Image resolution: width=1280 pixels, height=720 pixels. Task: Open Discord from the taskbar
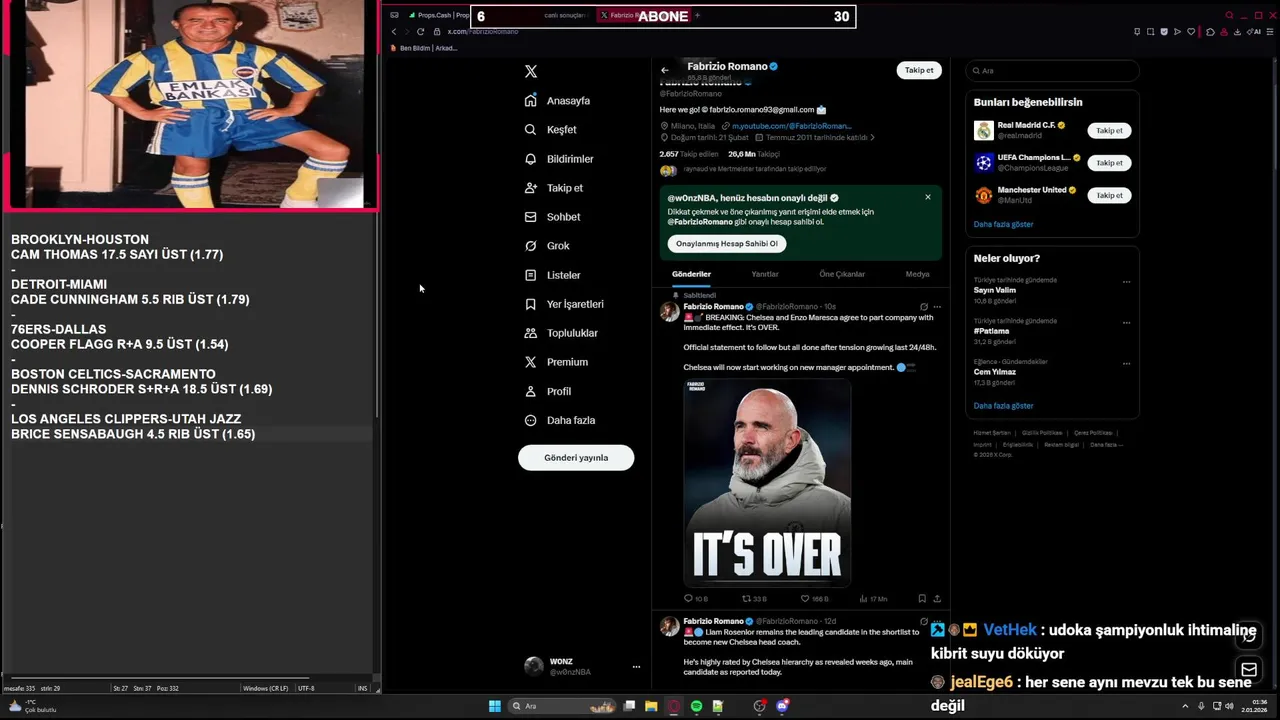(x=782, y=706)
